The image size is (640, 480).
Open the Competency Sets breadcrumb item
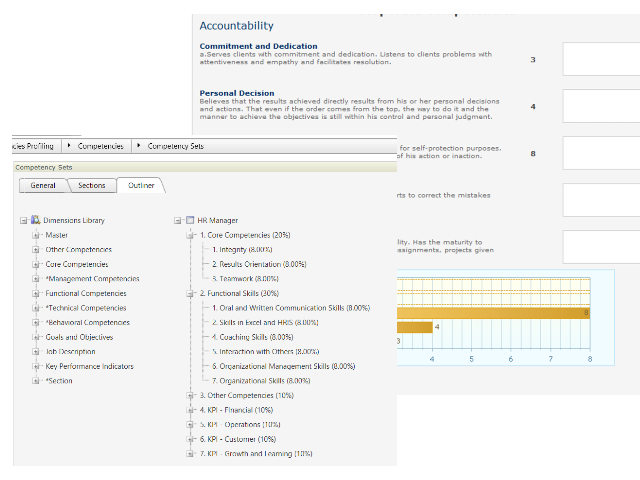(x=176, y=146)
